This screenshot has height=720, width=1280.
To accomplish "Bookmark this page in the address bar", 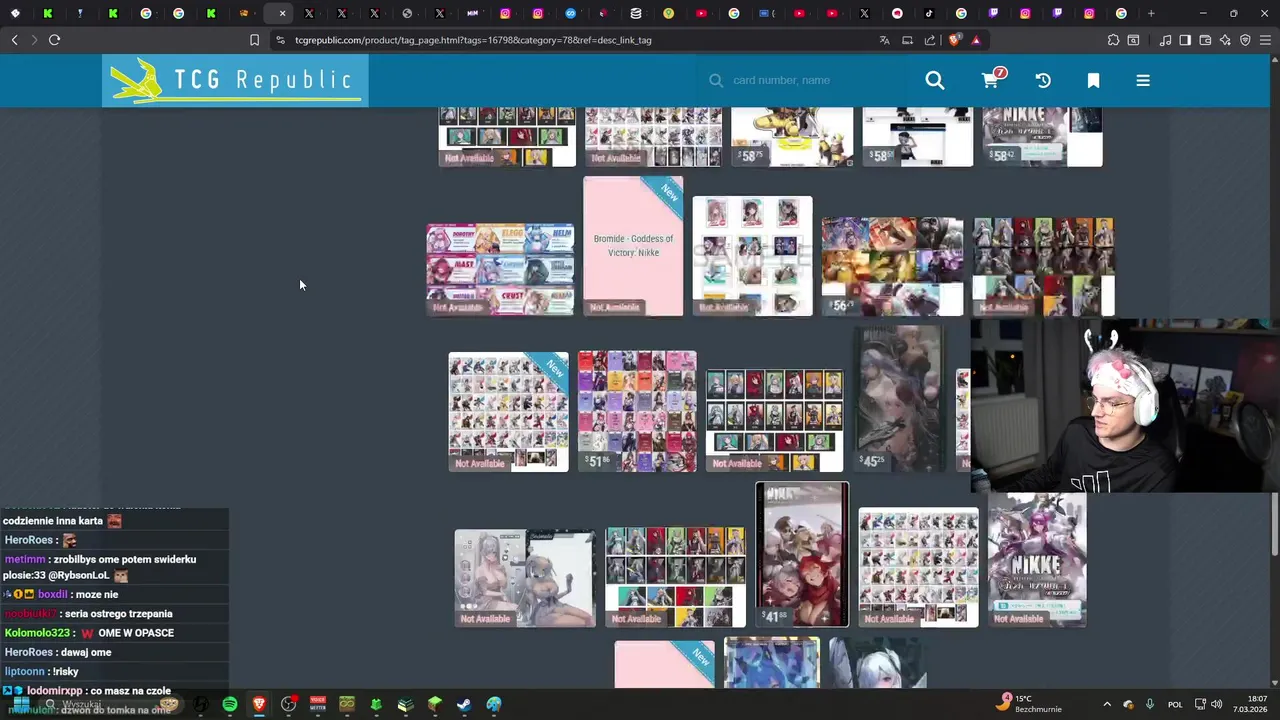I will pos(254,40).
